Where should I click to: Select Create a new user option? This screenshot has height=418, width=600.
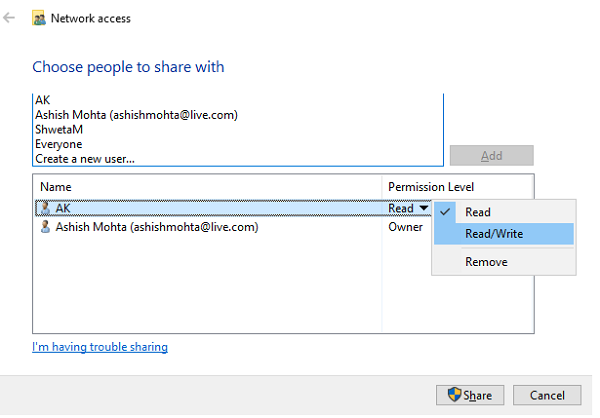(84, 158)
